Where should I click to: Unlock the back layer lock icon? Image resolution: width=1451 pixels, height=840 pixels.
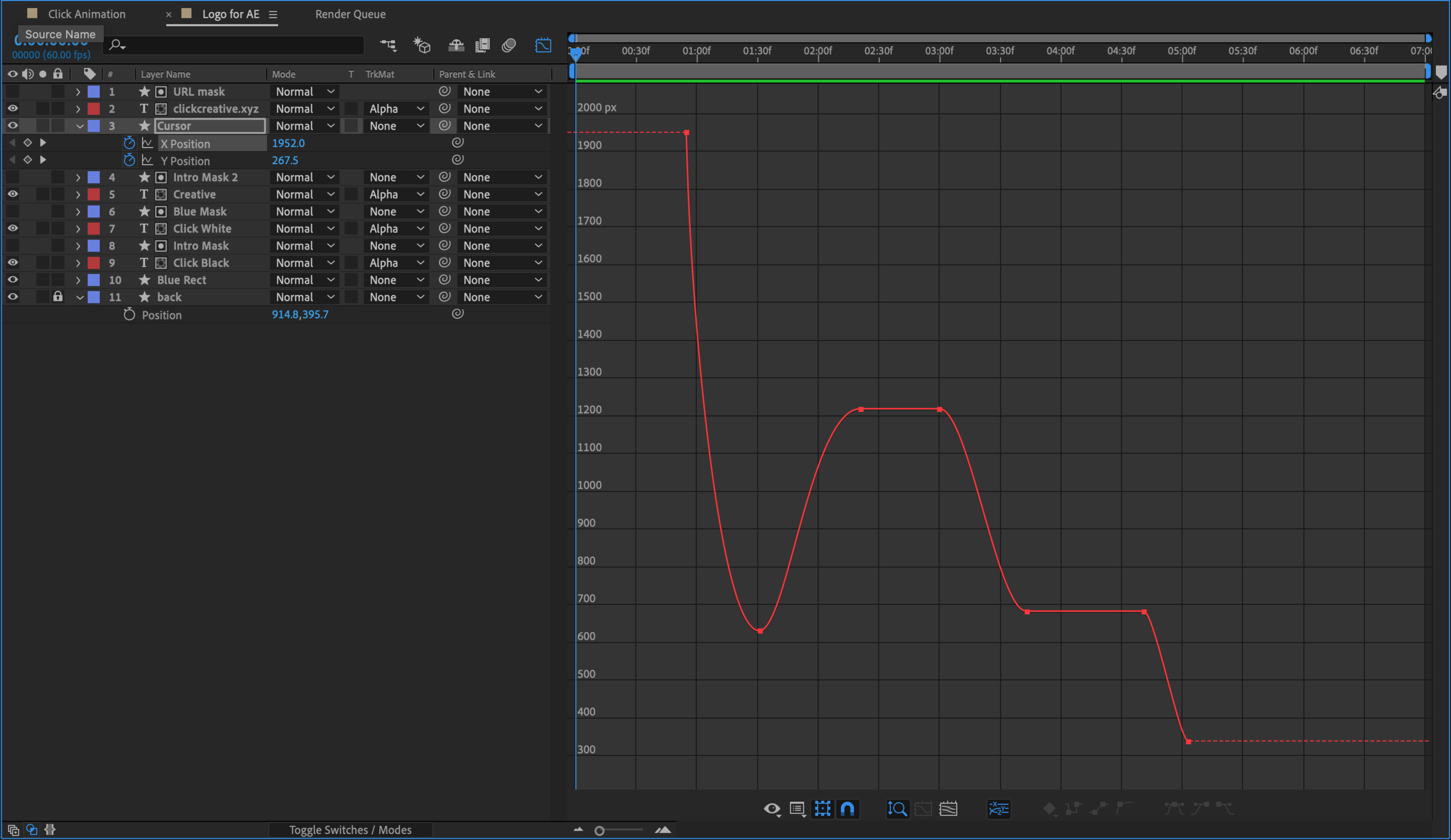click(57, 297)
